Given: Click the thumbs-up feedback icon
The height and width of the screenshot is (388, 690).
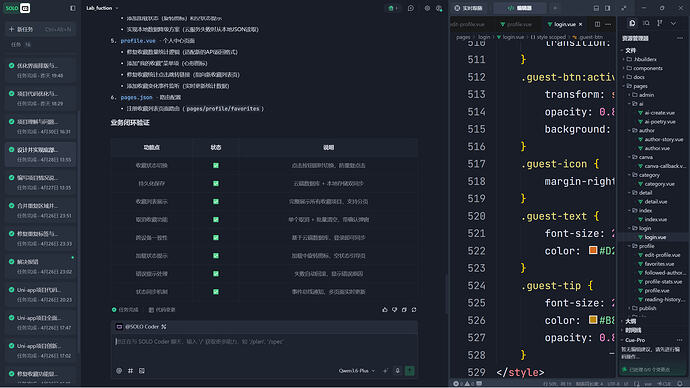Looking at the screenshot, I should click(385, 310).
